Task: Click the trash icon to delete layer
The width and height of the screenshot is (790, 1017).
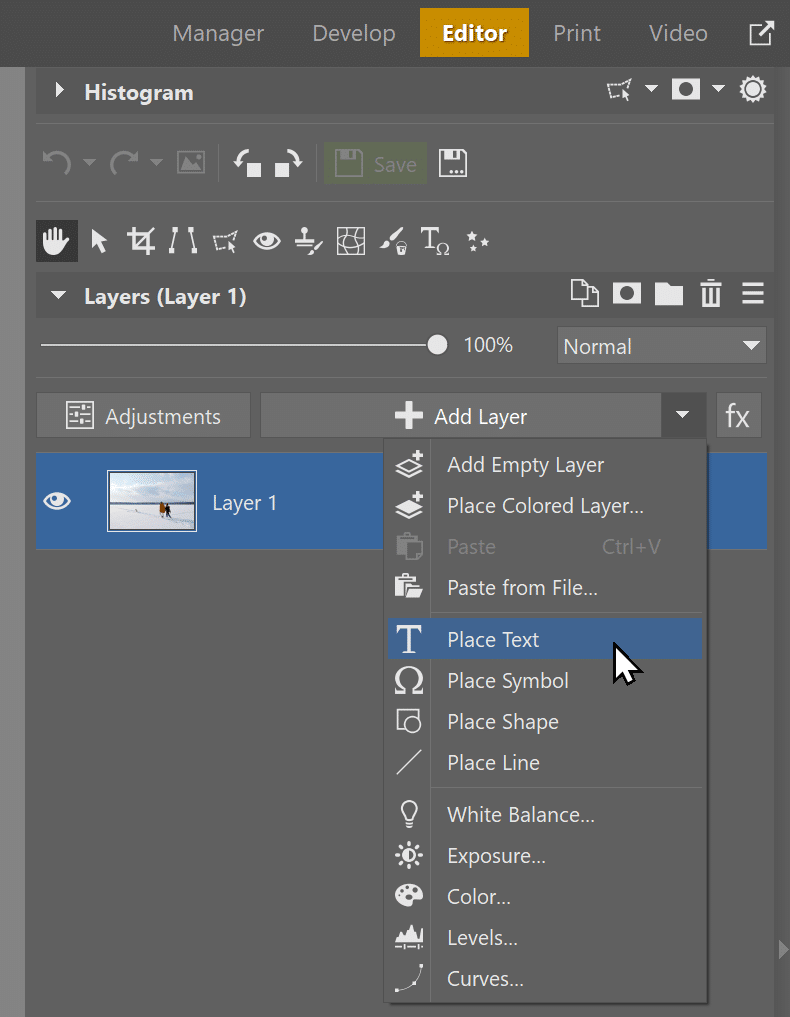Action: [711, 294]
